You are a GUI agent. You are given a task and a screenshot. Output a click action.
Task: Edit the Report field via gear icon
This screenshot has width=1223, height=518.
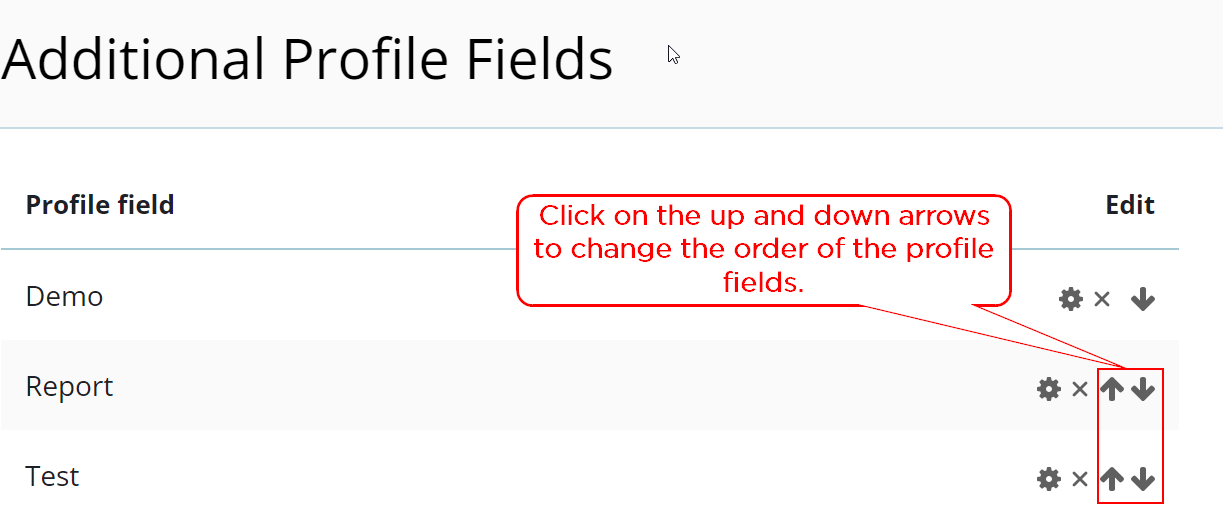(x=1049, y=389)
